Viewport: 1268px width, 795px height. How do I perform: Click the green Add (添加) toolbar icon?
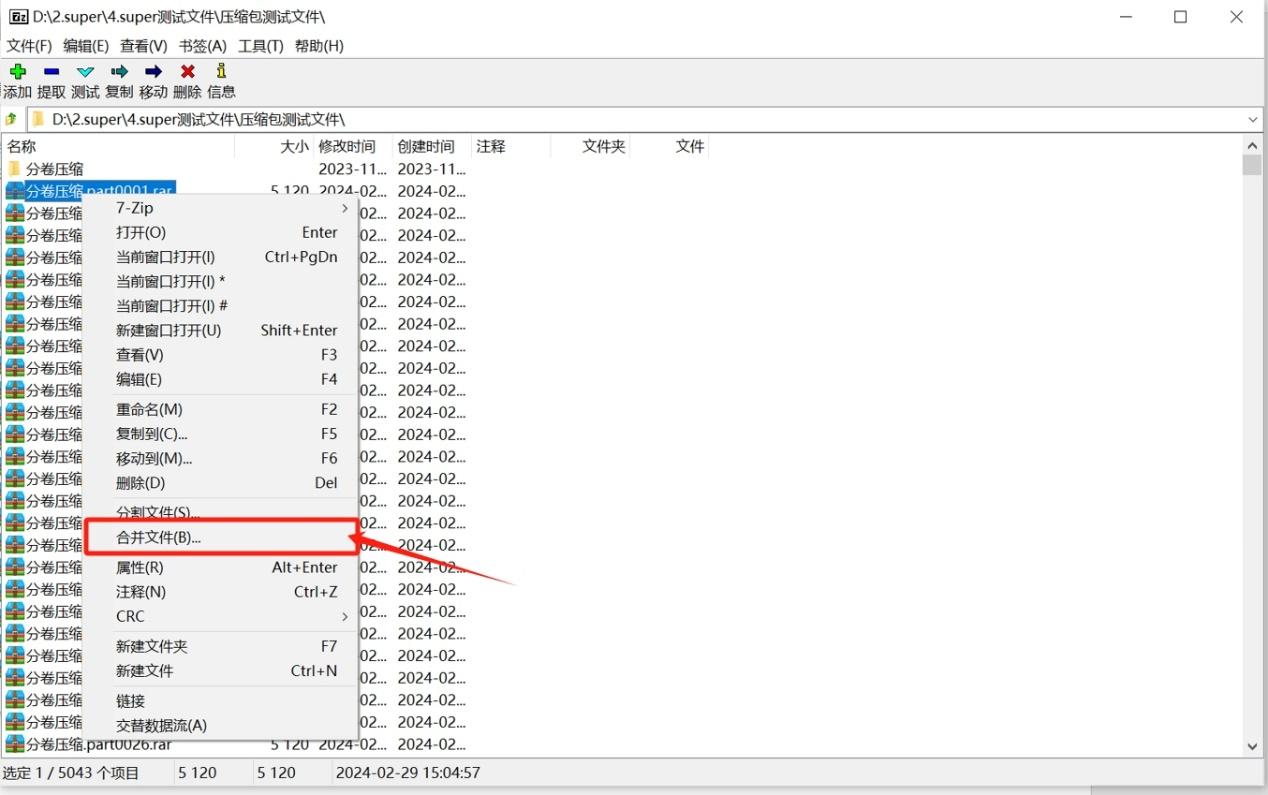(17, 72)
